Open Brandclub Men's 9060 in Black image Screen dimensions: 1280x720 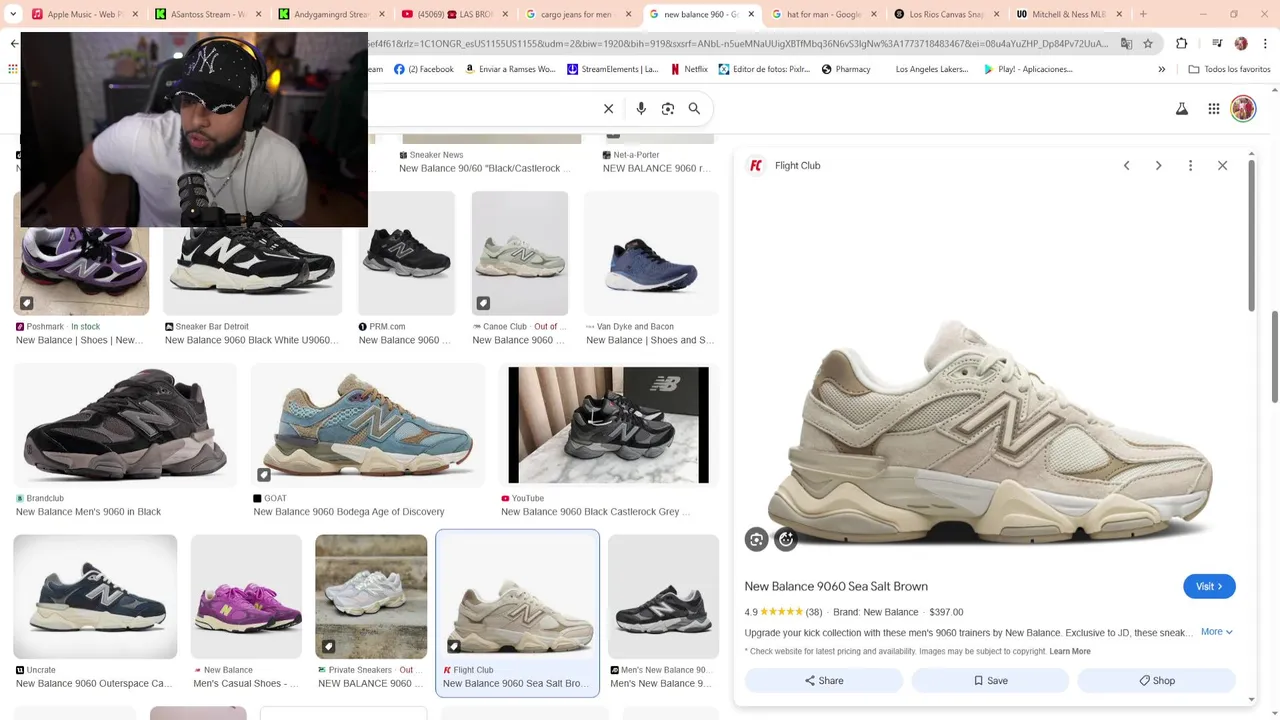point(125,425)
